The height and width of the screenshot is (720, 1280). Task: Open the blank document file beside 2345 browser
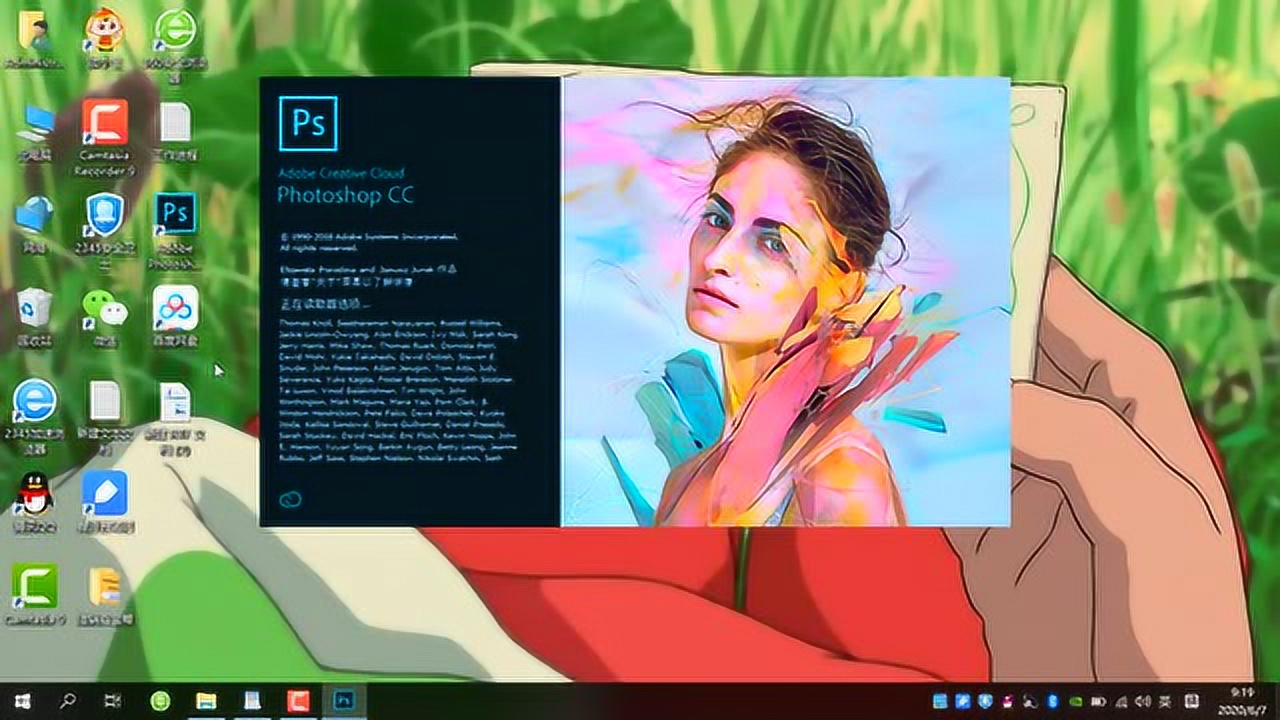point(104,418)
